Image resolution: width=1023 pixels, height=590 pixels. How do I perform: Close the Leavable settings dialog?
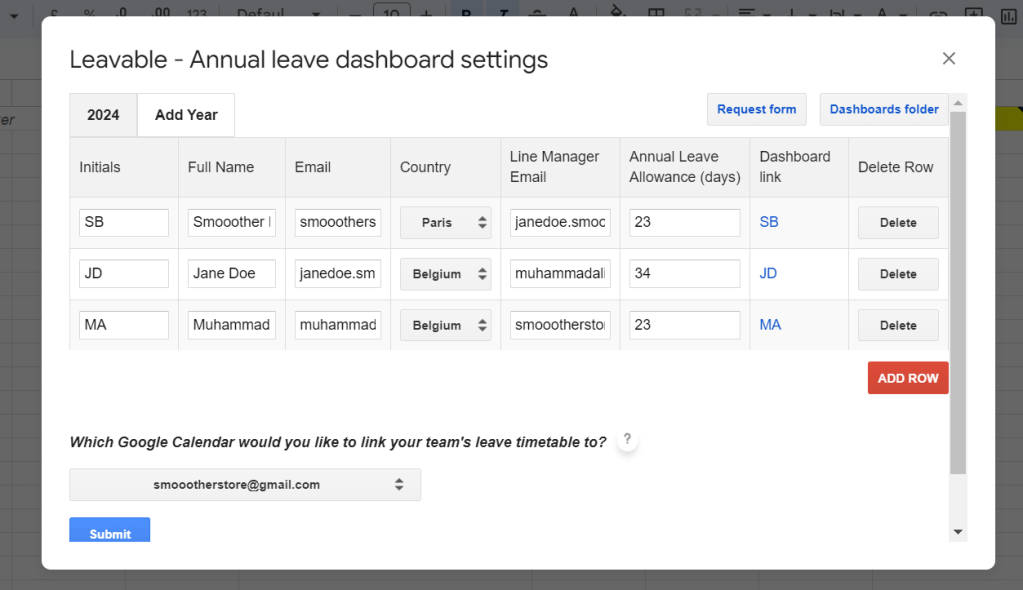tap(949, 59)
